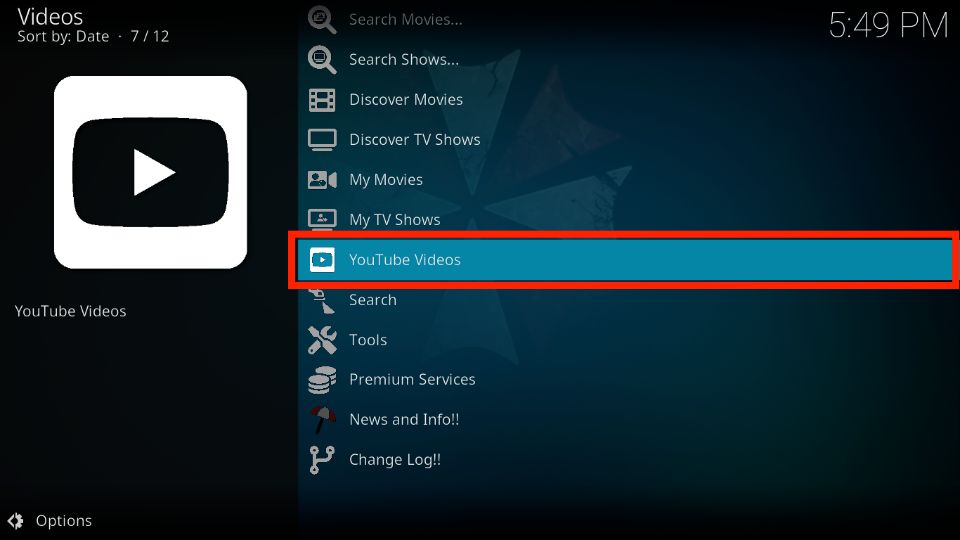Click the YouTube Videos caption under thumbnail
This screenshot has height=540, width=960.
[70, 311]
